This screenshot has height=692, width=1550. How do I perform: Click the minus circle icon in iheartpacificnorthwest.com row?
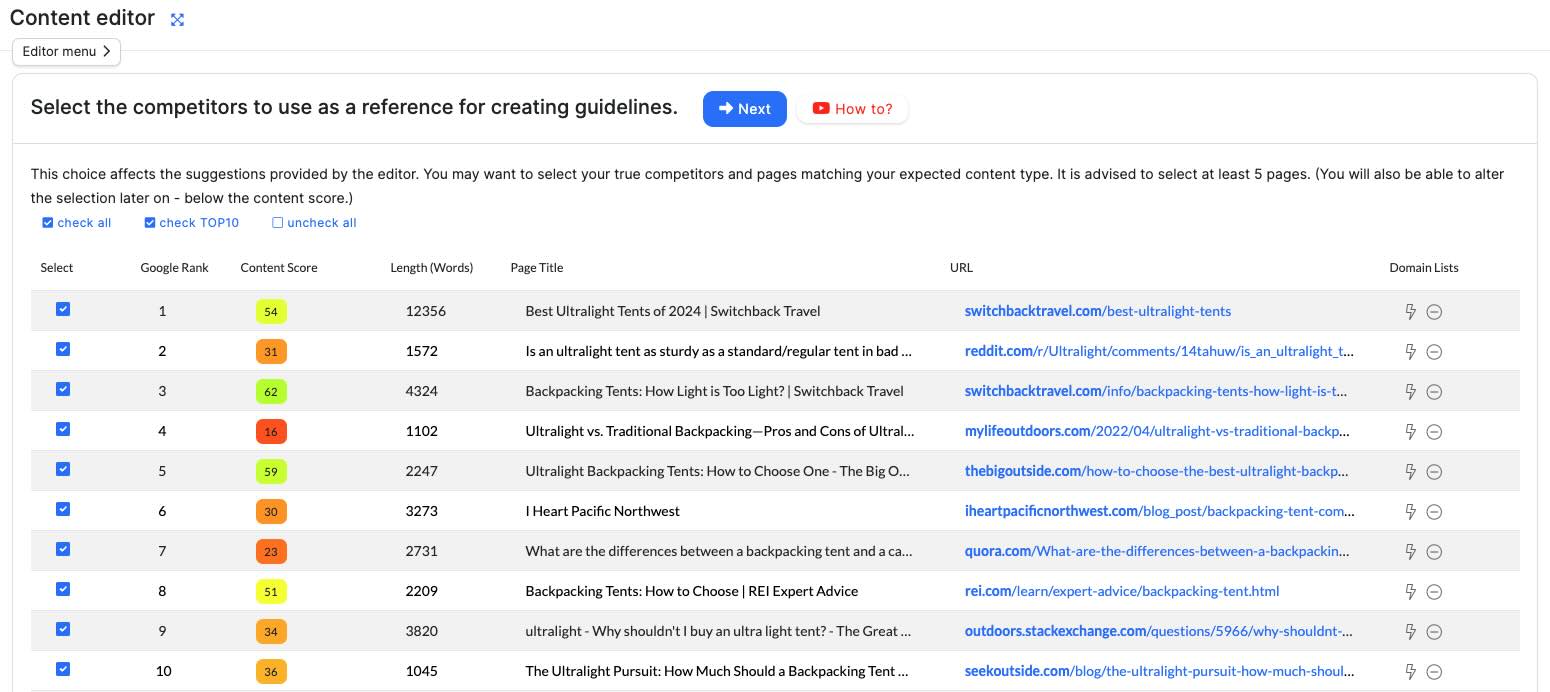(1434, 512)
